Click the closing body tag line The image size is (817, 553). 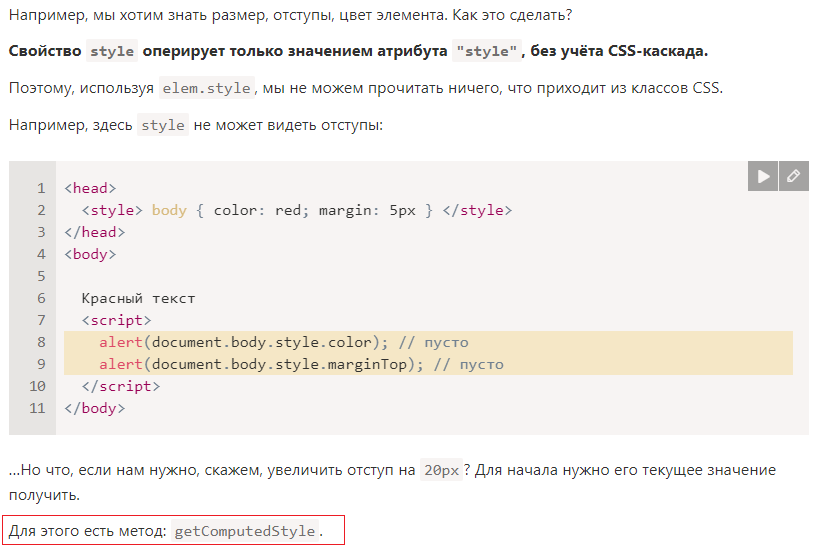click(95, 408)
